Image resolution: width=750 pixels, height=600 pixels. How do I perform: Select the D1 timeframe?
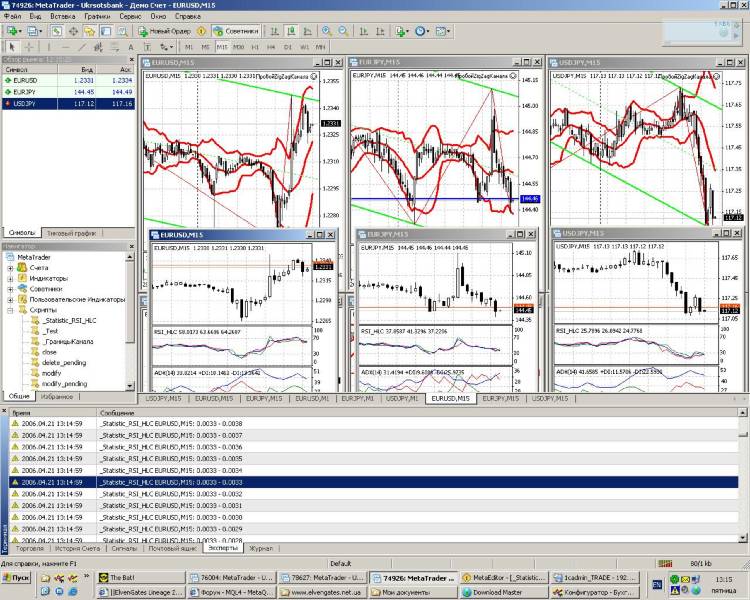[x=287, y=47]
